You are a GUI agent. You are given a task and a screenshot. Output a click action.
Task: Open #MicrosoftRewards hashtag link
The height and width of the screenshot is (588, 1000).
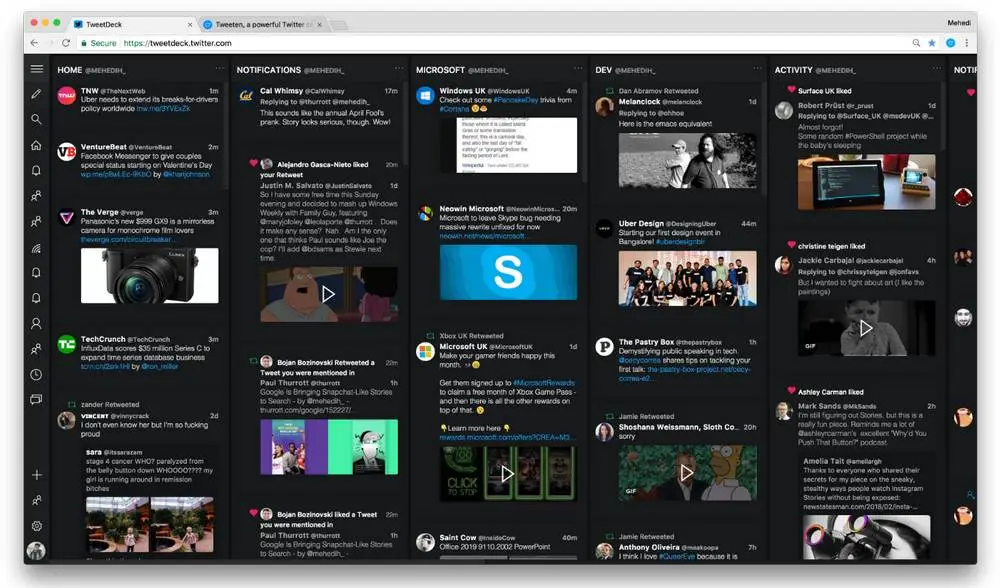543,383
